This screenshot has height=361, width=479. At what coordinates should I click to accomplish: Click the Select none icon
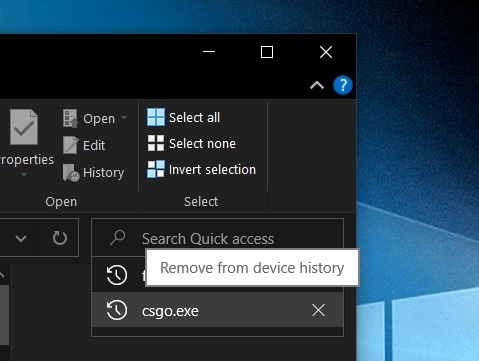[x=156, y=143]
